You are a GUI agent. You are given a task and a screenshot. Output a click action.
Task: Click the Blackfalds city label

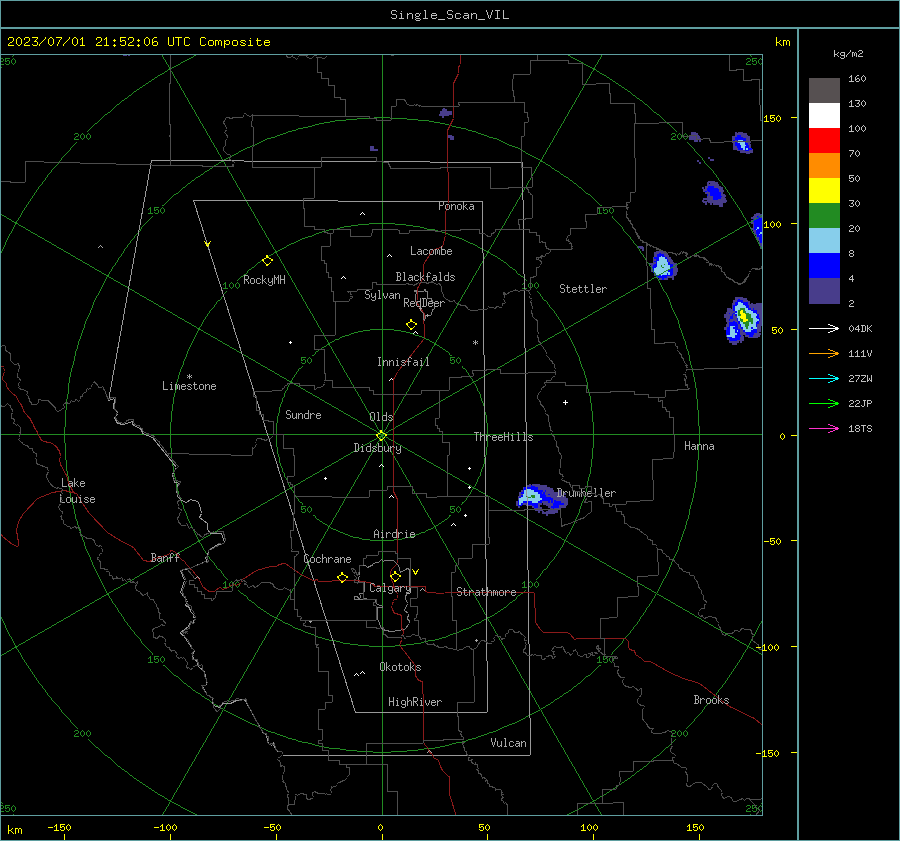425,277
